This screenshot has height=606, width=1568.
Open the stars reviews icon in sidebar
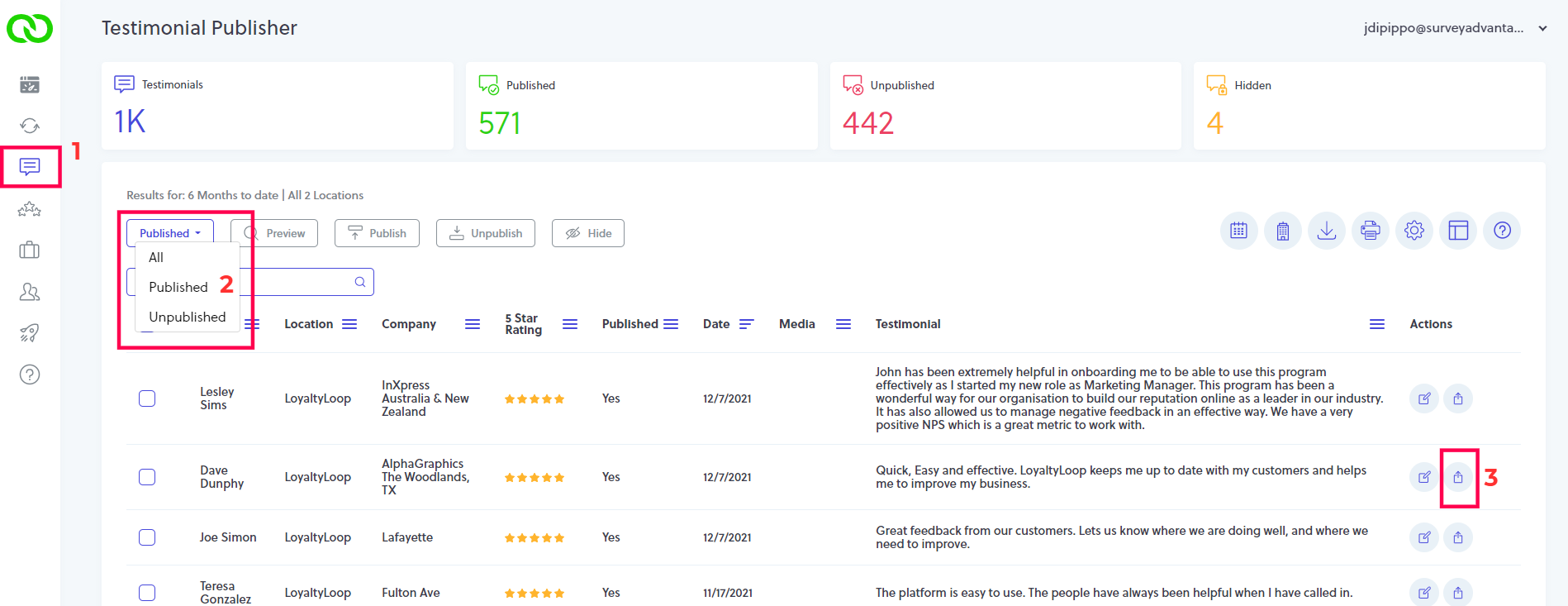[x=30, y=209]
